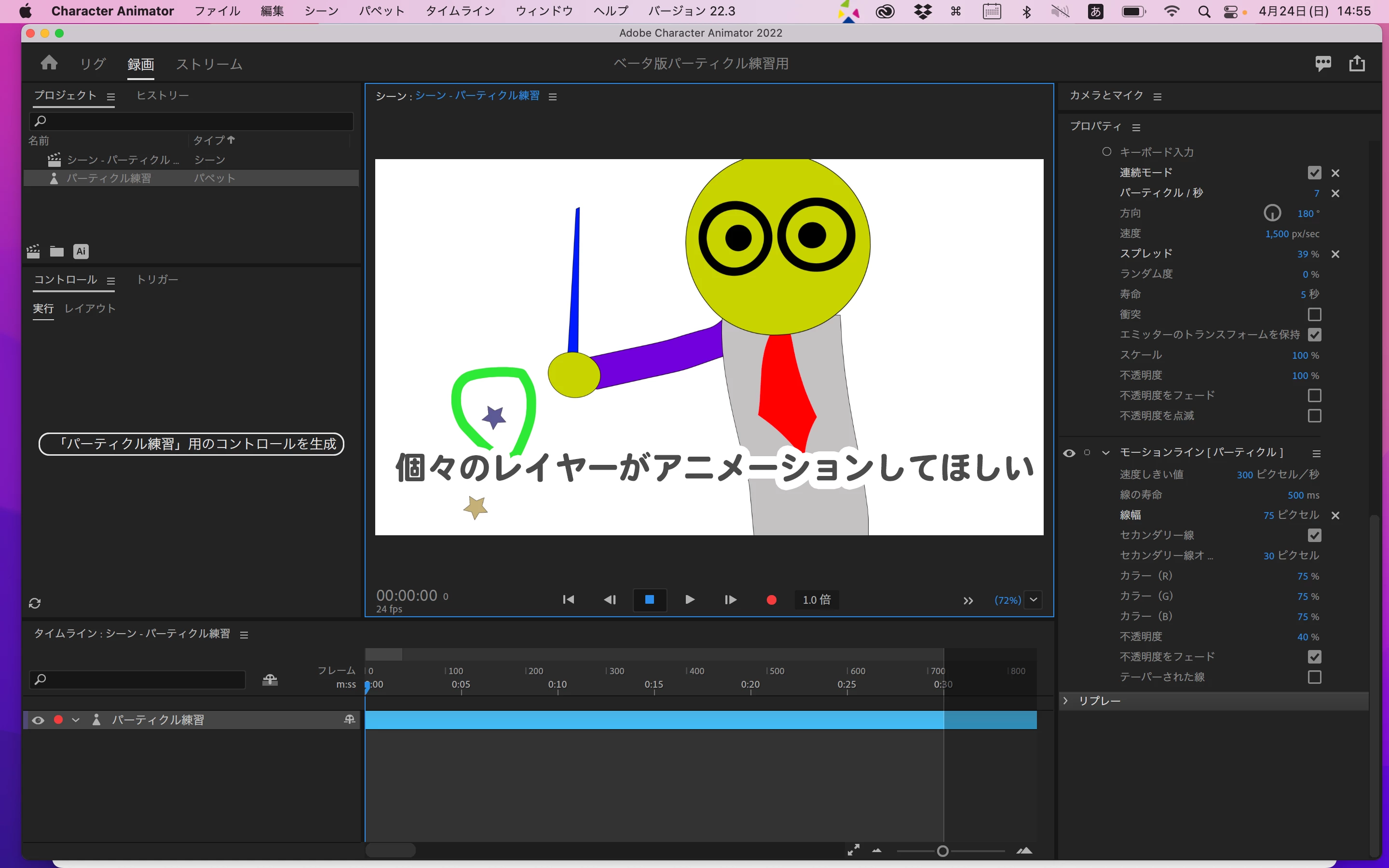Open the zoom percentage dropdown arrow

coord(1033,600)
